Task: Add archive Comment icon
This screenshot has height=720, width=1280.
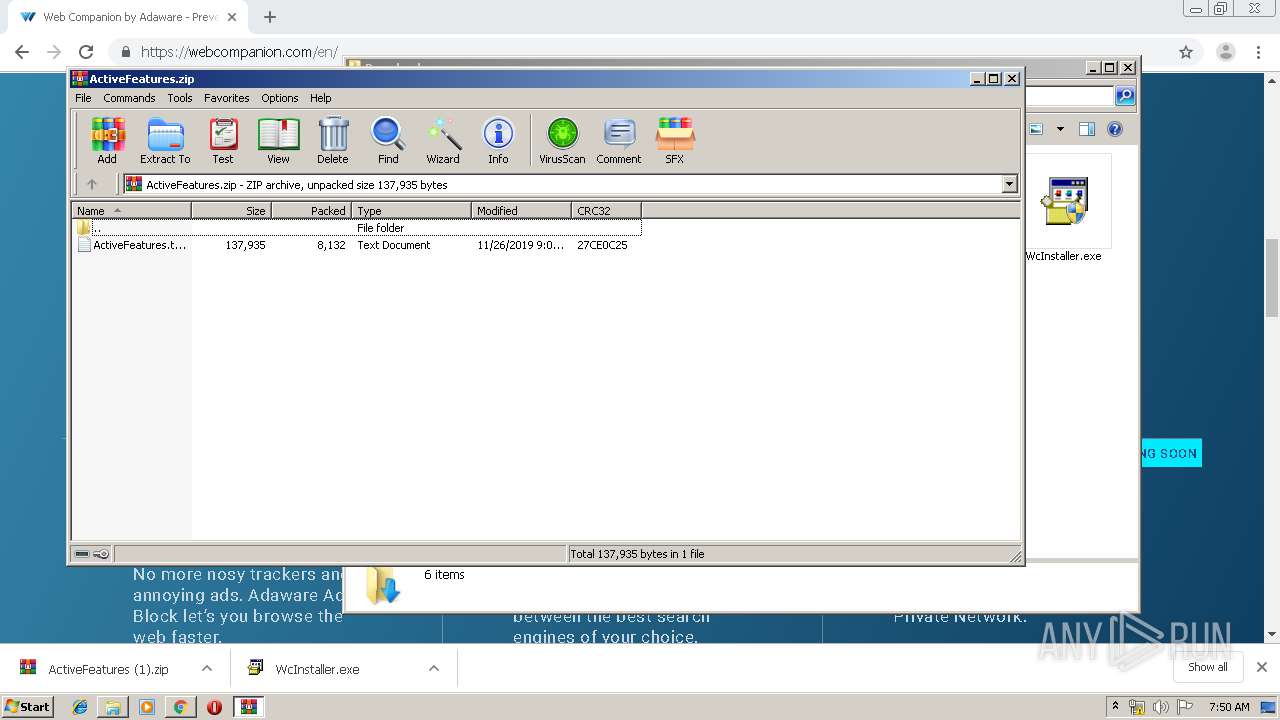Action: (619, 140)
